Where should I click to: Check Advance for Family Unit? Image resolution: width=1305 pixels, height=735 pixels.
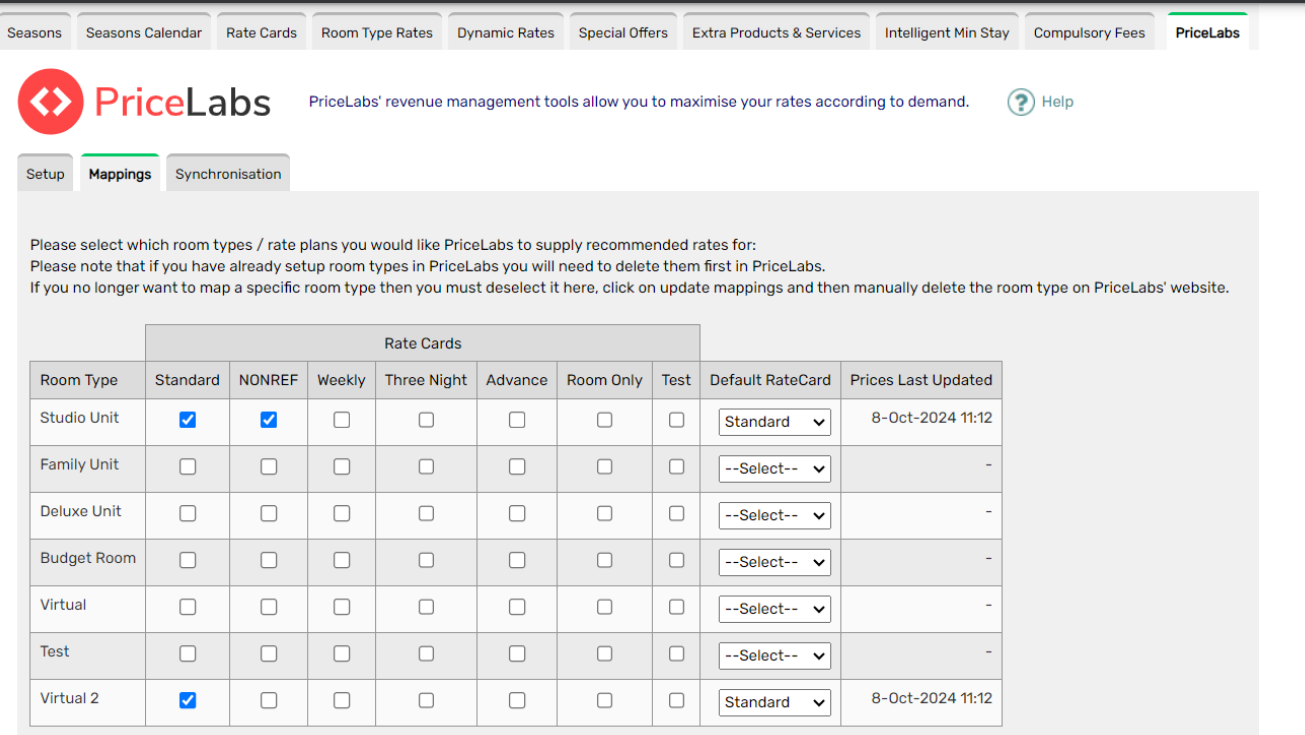tap(516, 467)
